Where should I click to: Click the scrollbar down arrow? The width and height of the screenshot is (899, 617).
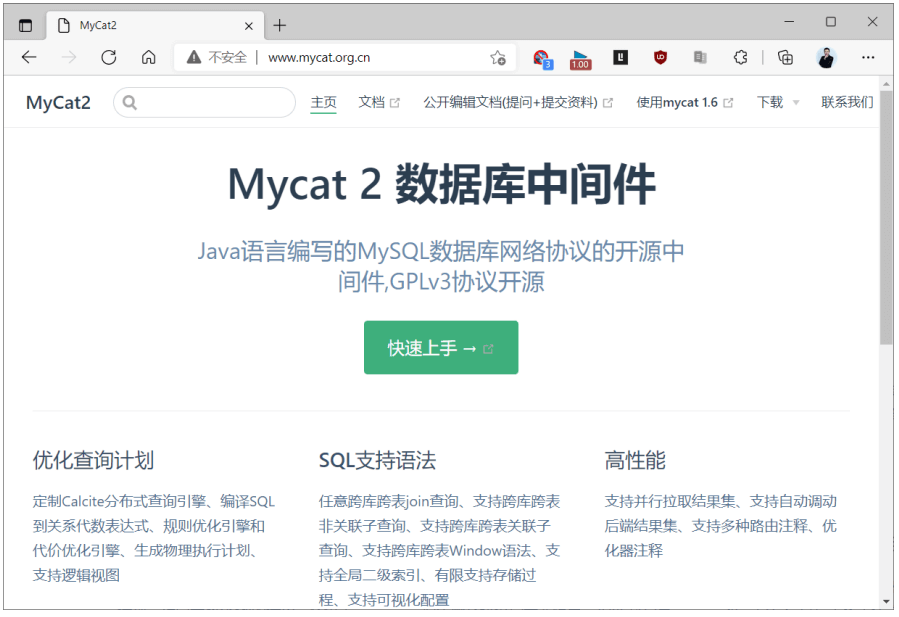coord(886,602)
